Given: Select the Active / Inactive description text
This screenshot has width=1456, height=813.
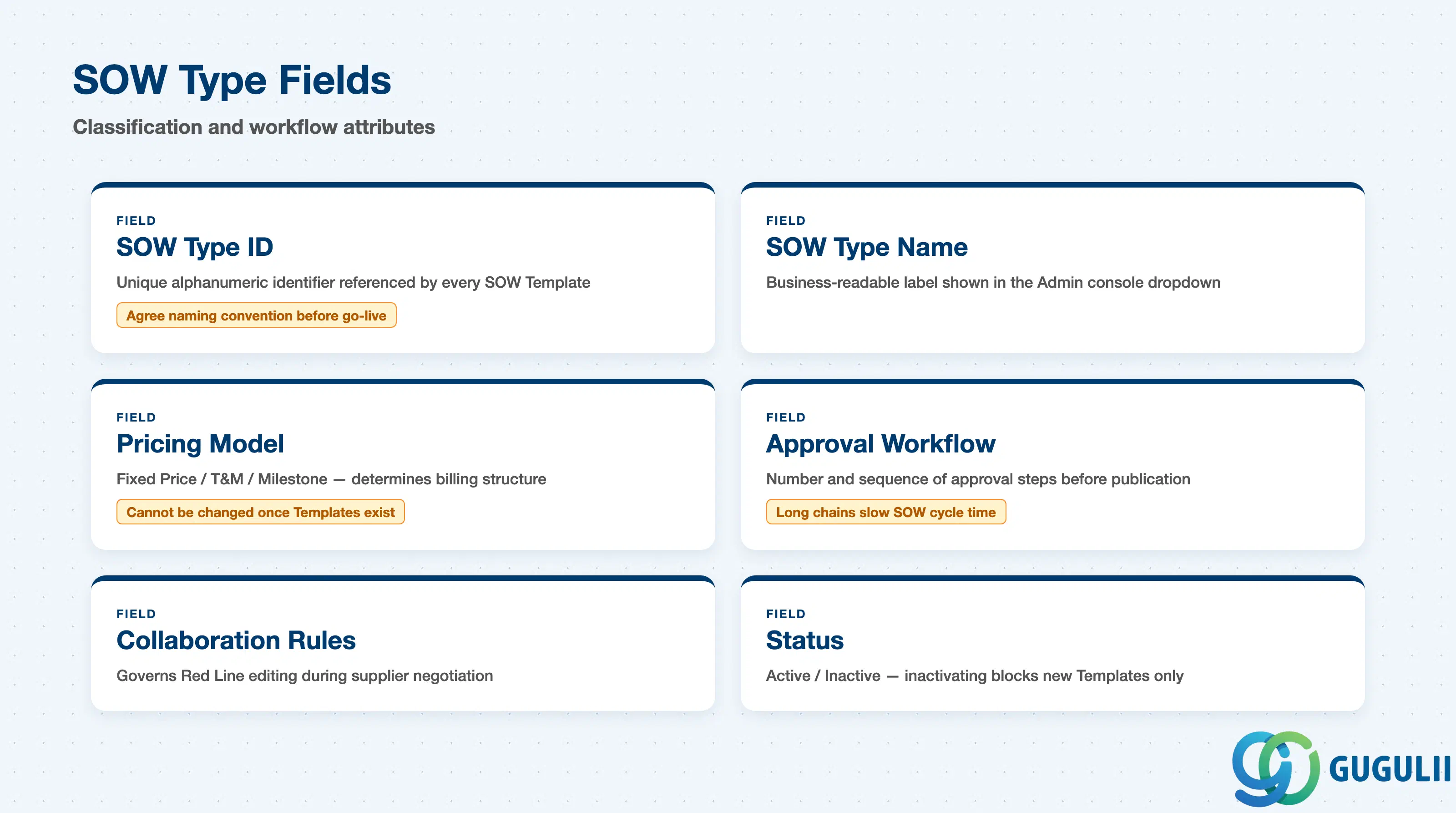Looking at the screenshot, I should (975, 676).
